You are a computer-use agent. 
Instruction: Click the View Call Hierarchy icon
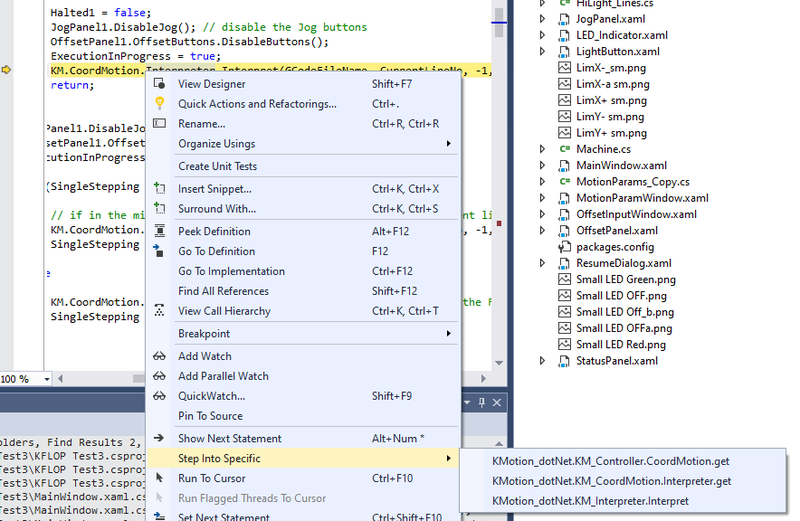click(x=159, y=311)
